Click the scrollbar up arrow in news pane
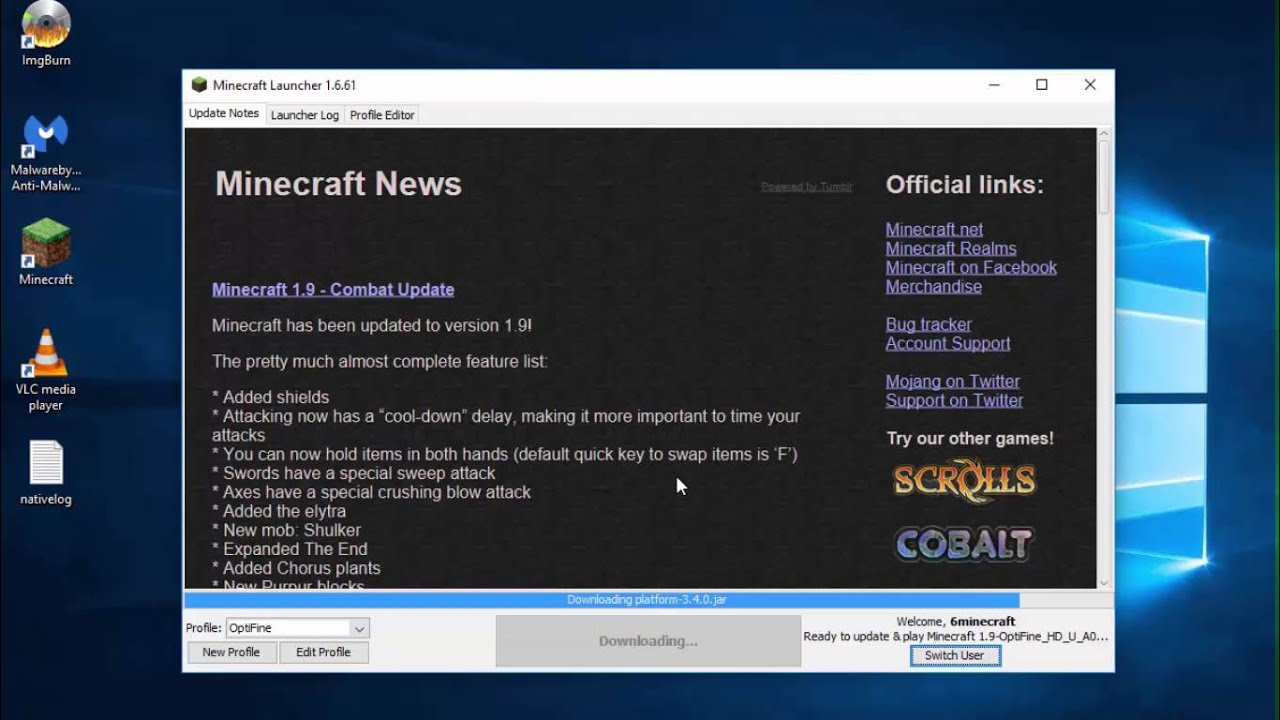 (1104, 133)
